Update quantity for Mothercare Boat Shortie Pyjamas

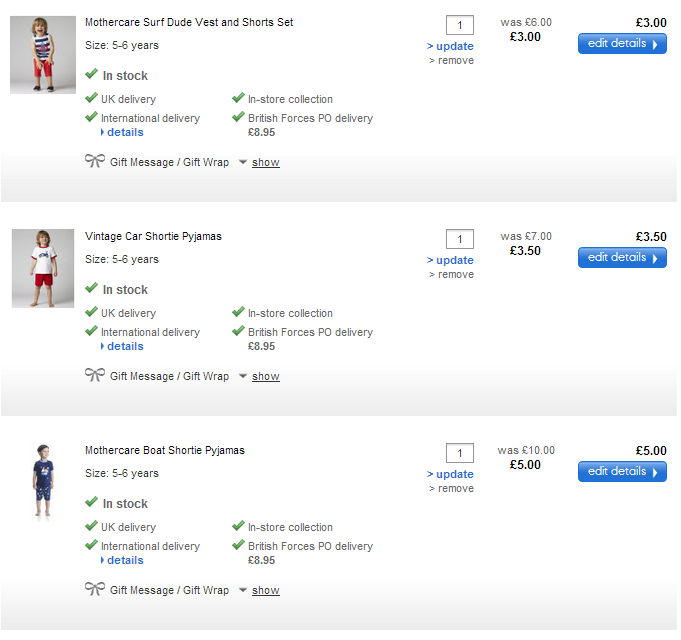tap(454, 474)
